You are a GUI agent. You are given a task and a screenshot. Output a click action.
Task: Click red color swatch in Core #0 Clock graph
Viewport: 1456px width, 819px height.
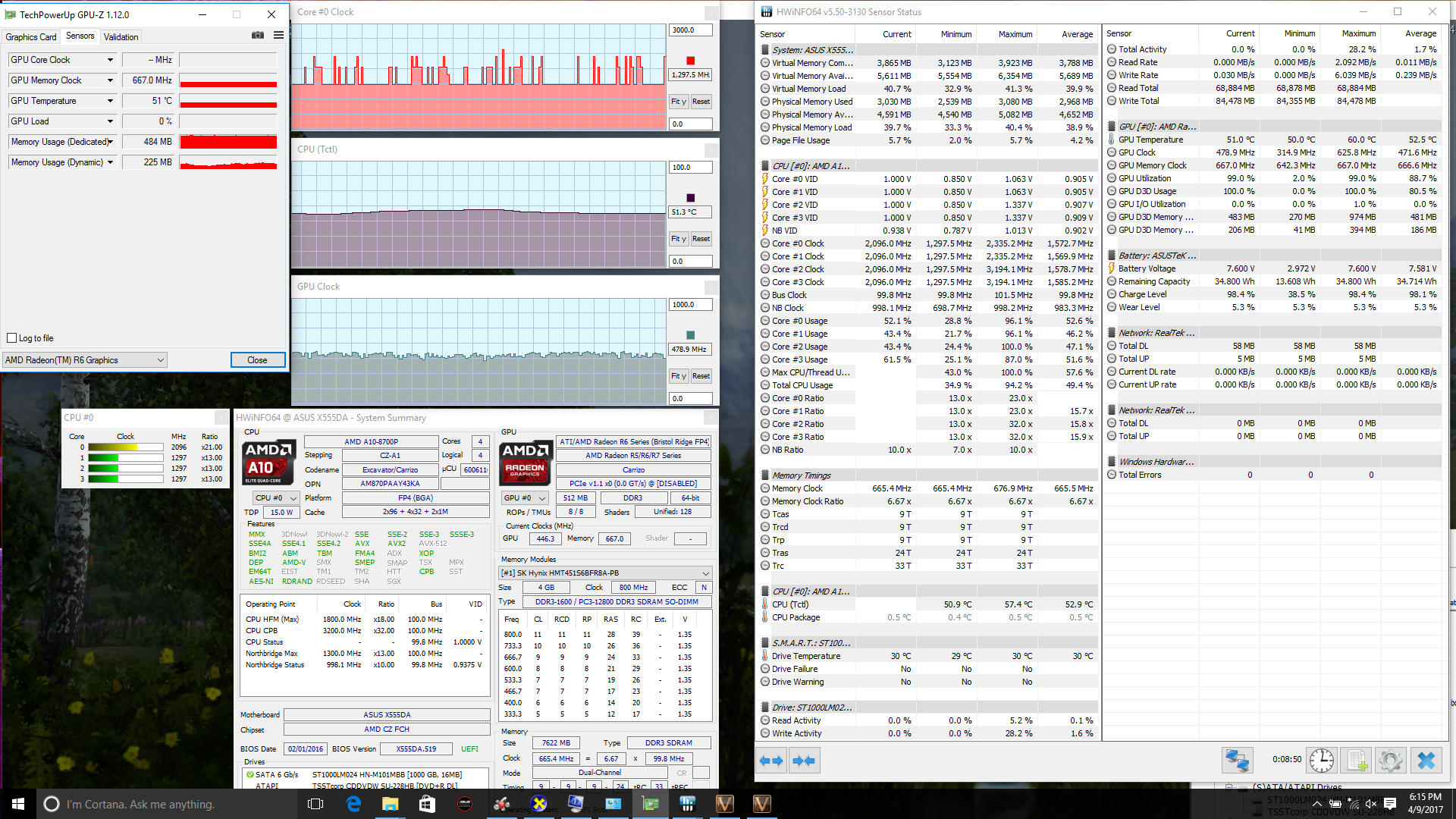(691, 61)
